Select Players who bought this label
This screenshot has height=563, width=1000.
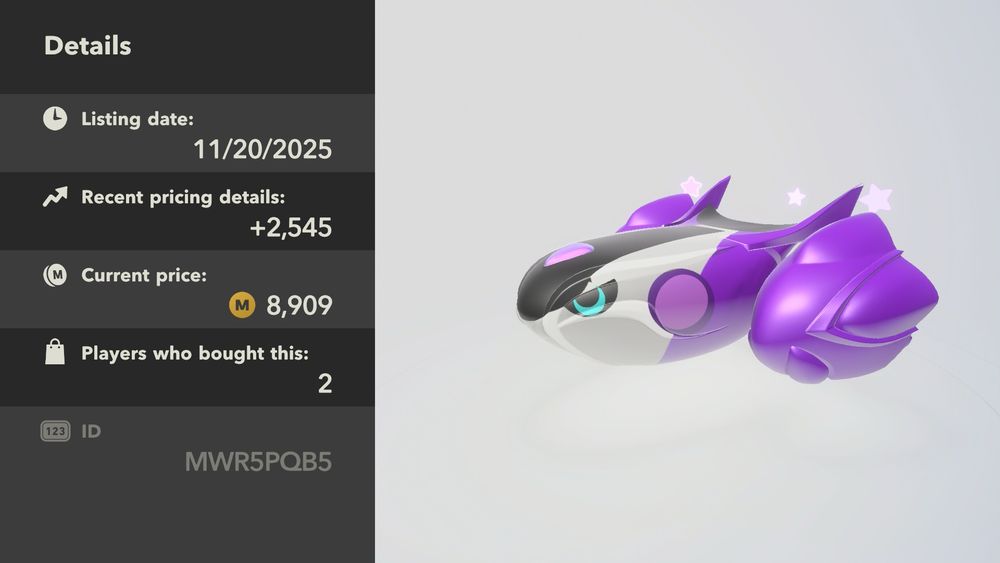[x=195, y=353]
